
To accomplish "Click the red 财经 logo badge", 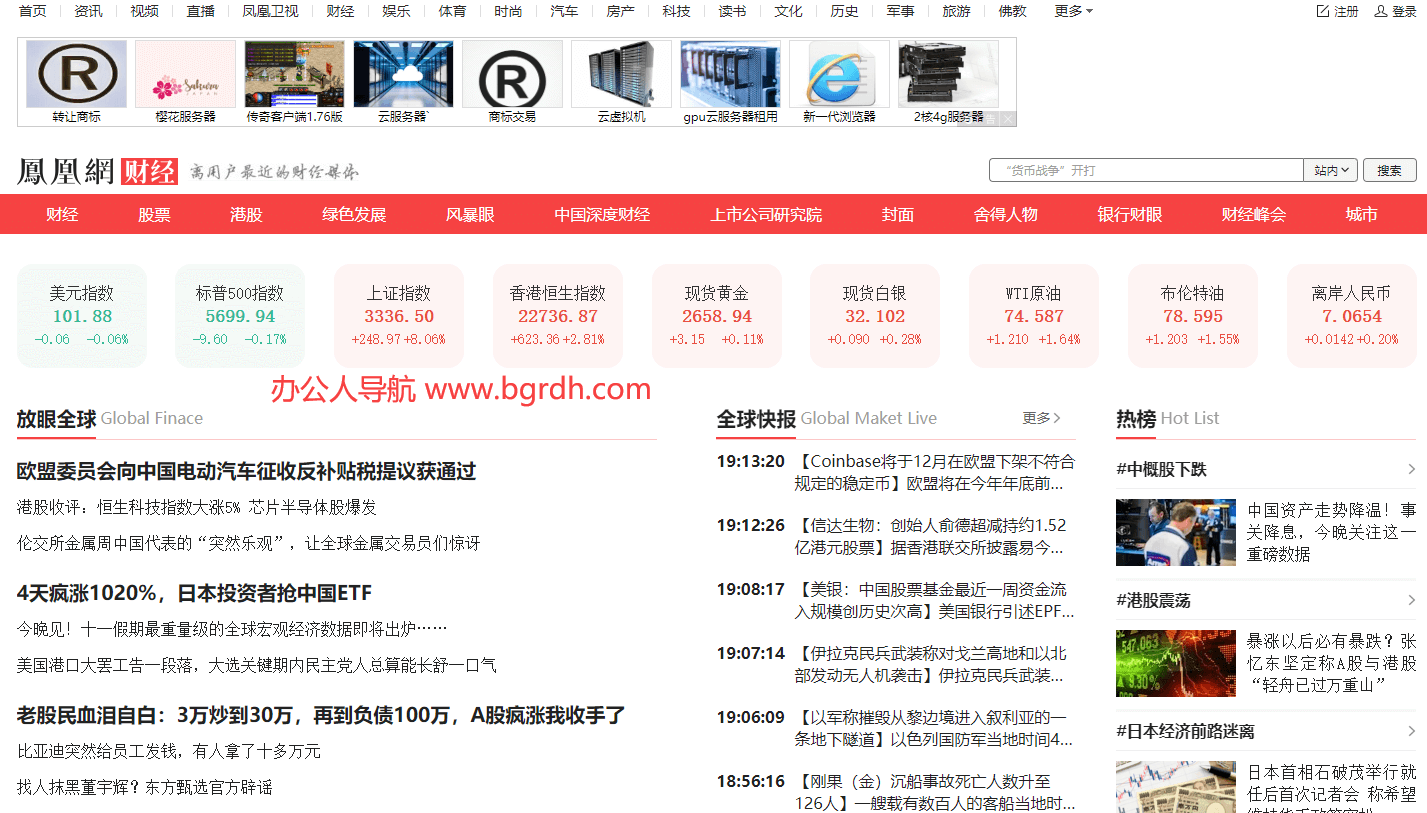I will click(x=149, y=171).
